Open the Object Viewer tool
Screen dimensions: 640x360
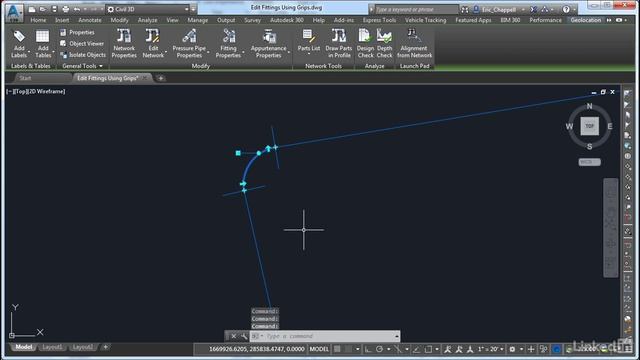click(82, 43)
